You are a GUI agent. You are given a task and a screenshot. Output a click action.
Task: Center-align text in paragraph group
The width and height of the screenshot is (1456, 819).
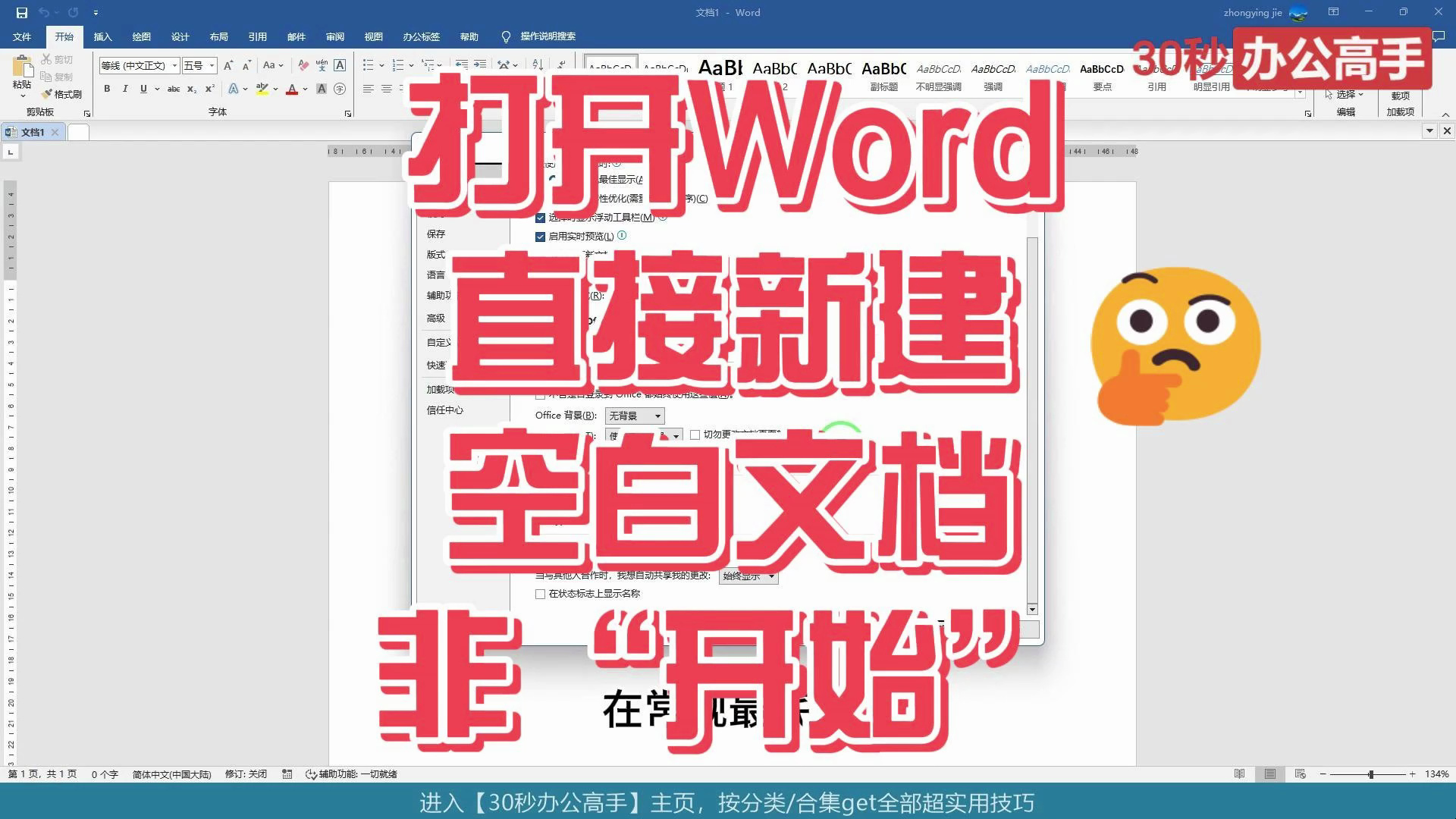coord(386,89)
